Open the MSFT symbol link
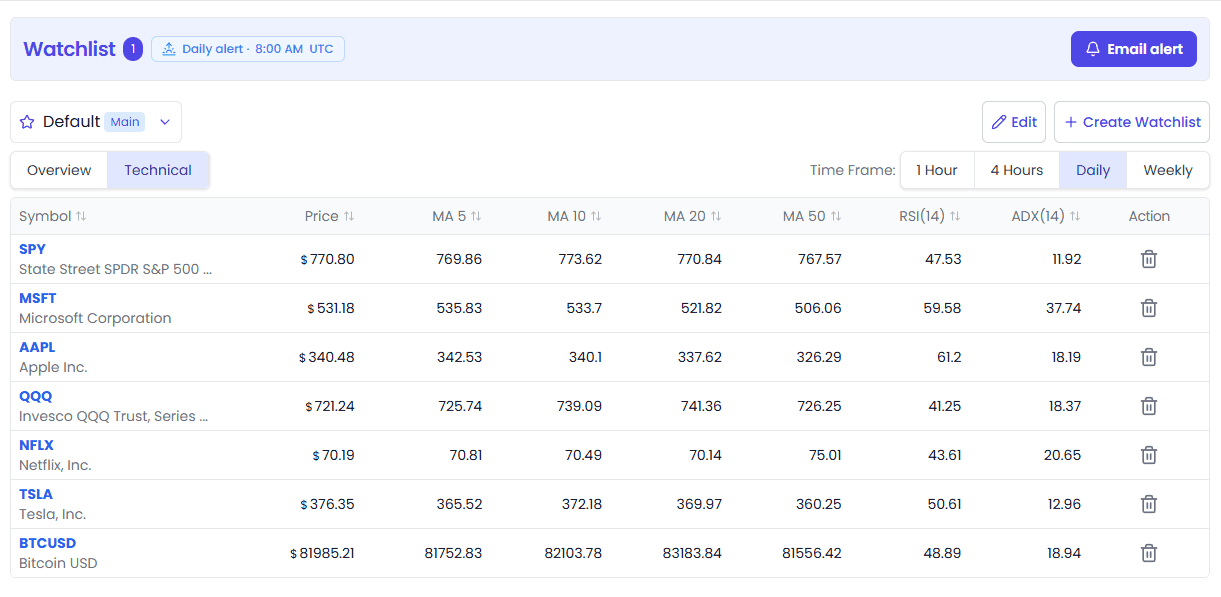Image resolution: width=1221 pixels, height=597 pixels. click(x=38, y=298)
